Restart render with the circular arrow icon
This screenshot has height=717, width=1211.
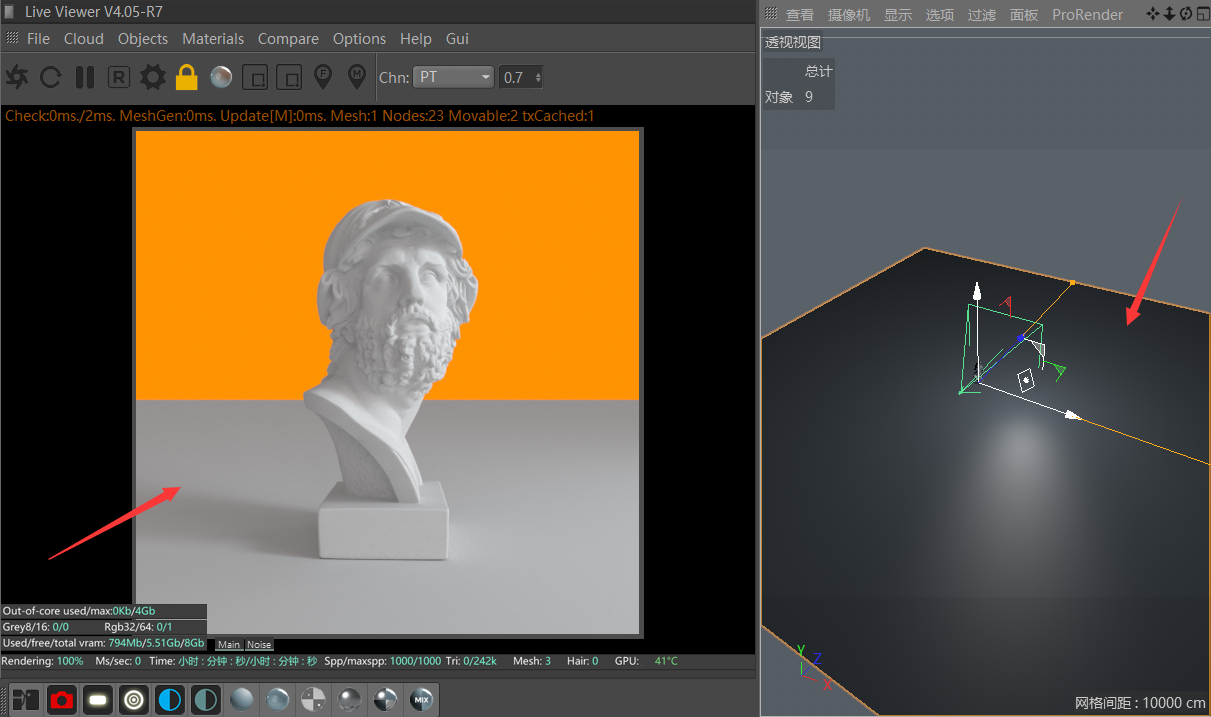tap(50, 77)
